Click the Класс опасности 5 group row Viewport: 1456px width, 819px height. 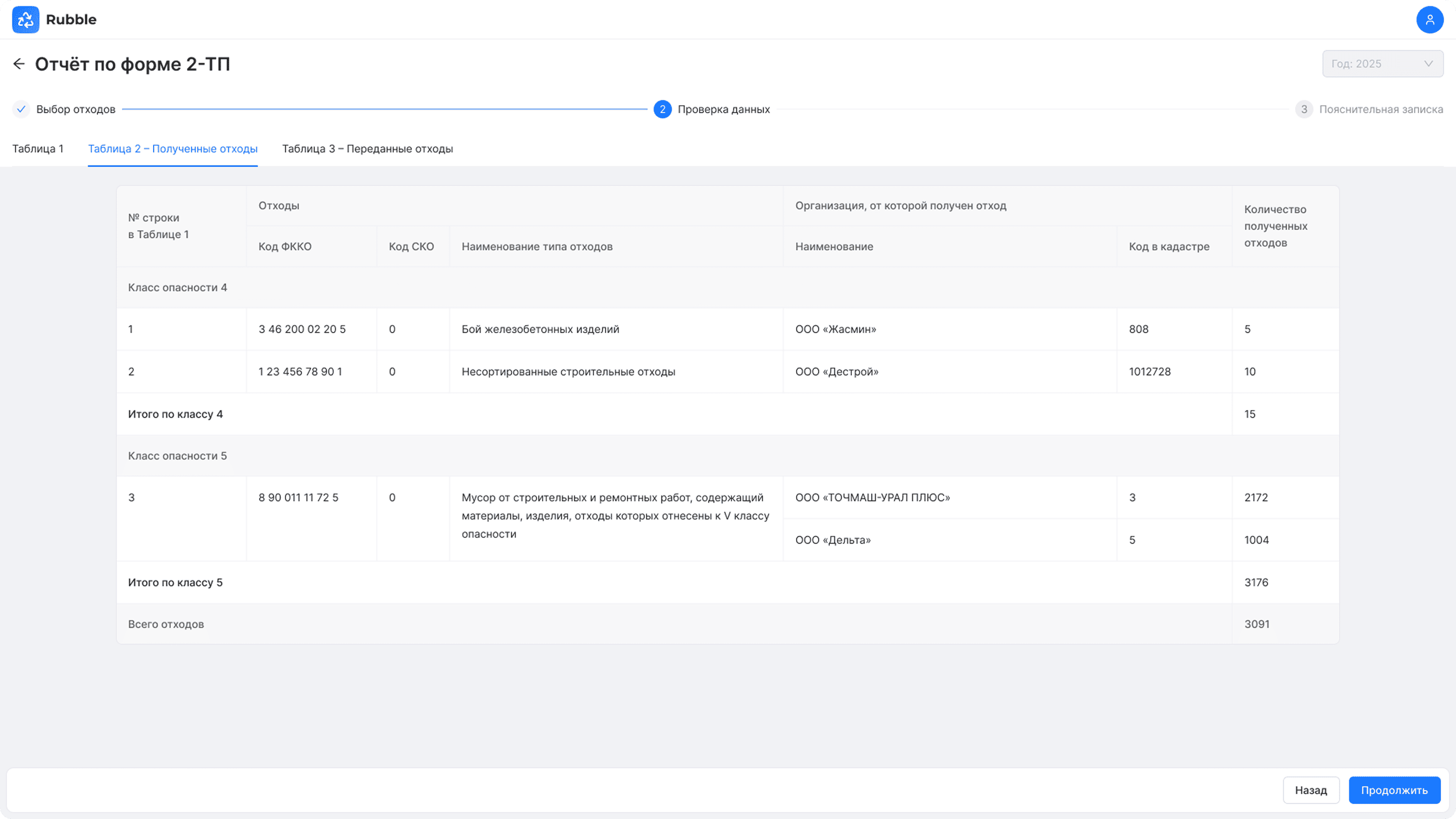click(x=728, y=455)
